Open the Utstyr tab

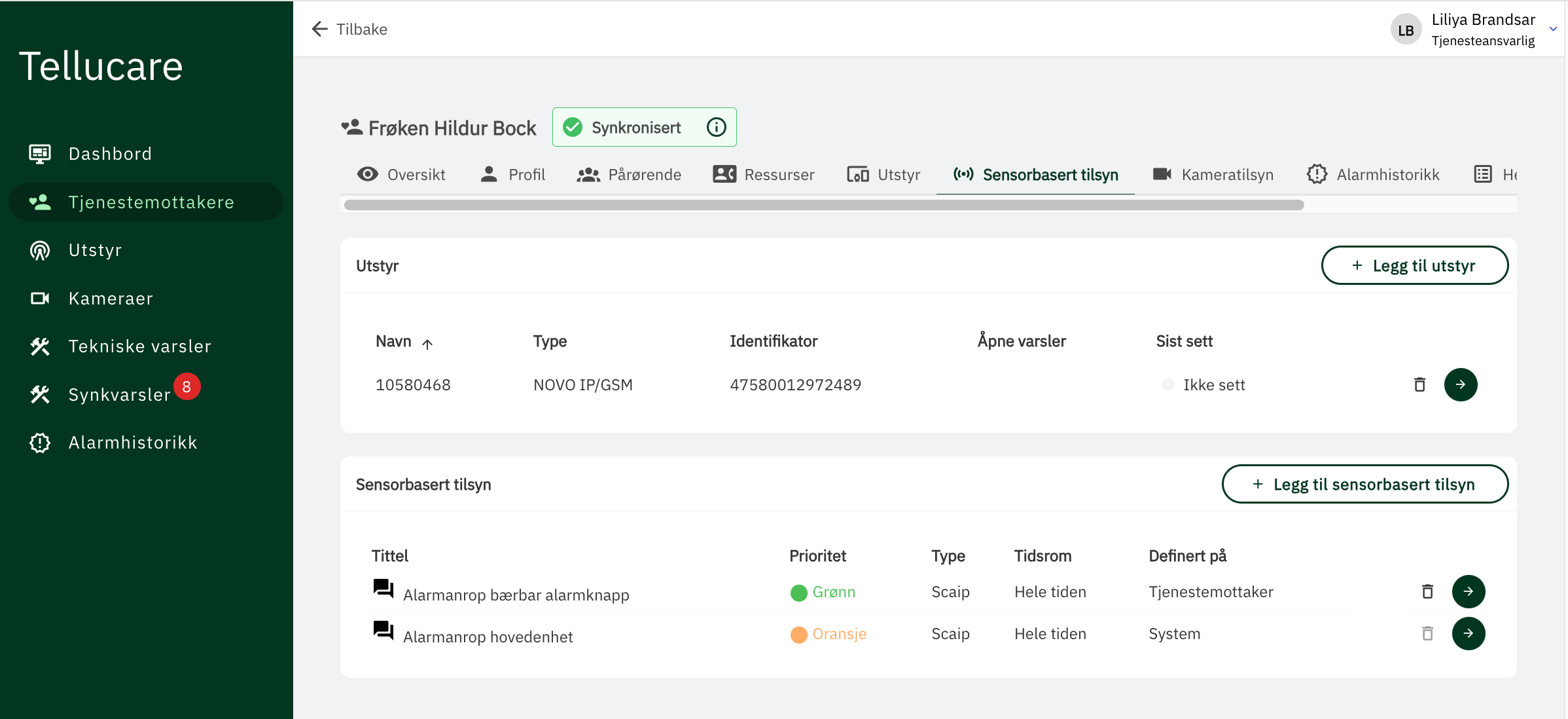pyautogui.click(x=883, y=174)
